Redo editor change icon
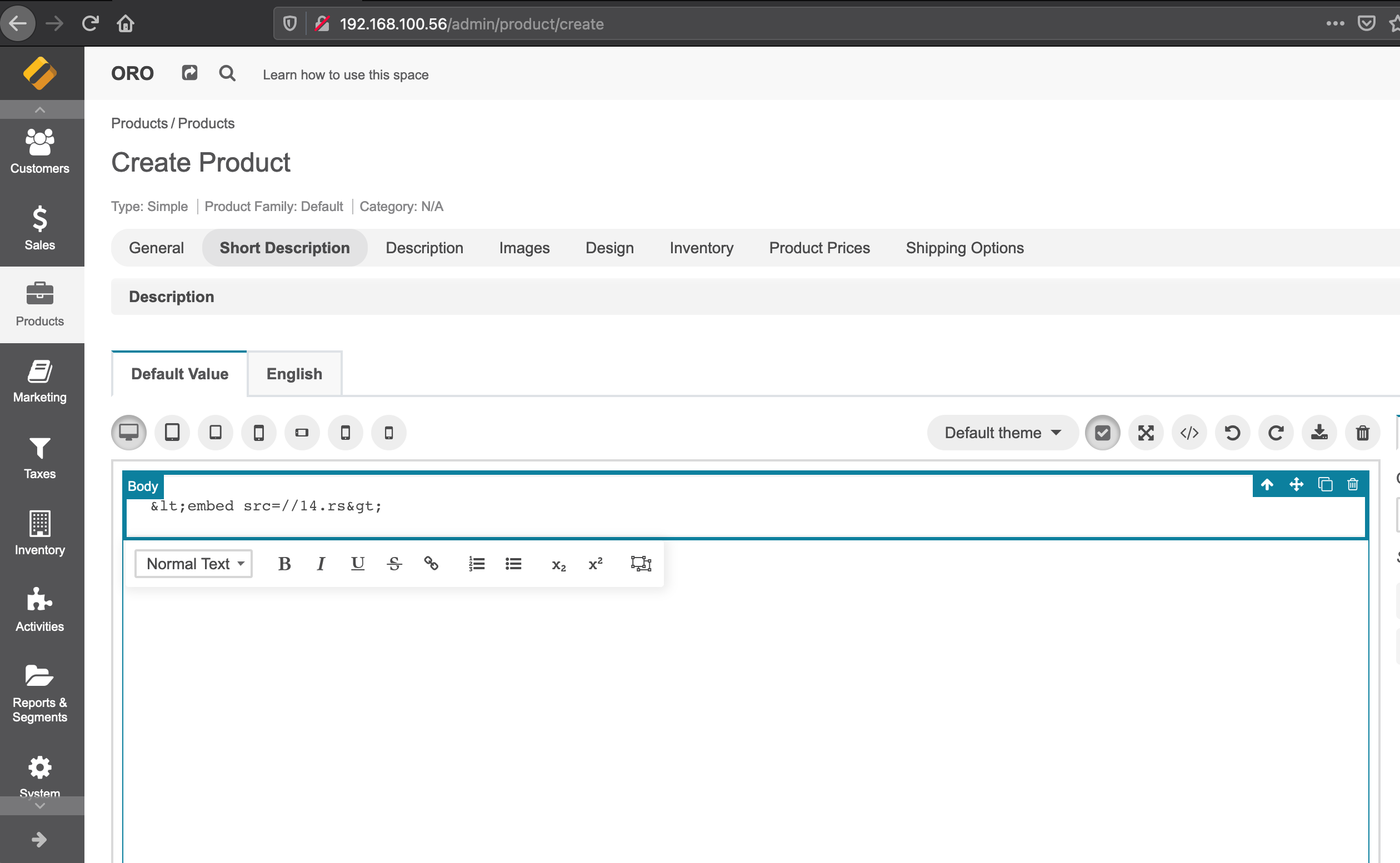Viewport: 1400px width, 863px height. (1276, 433)
